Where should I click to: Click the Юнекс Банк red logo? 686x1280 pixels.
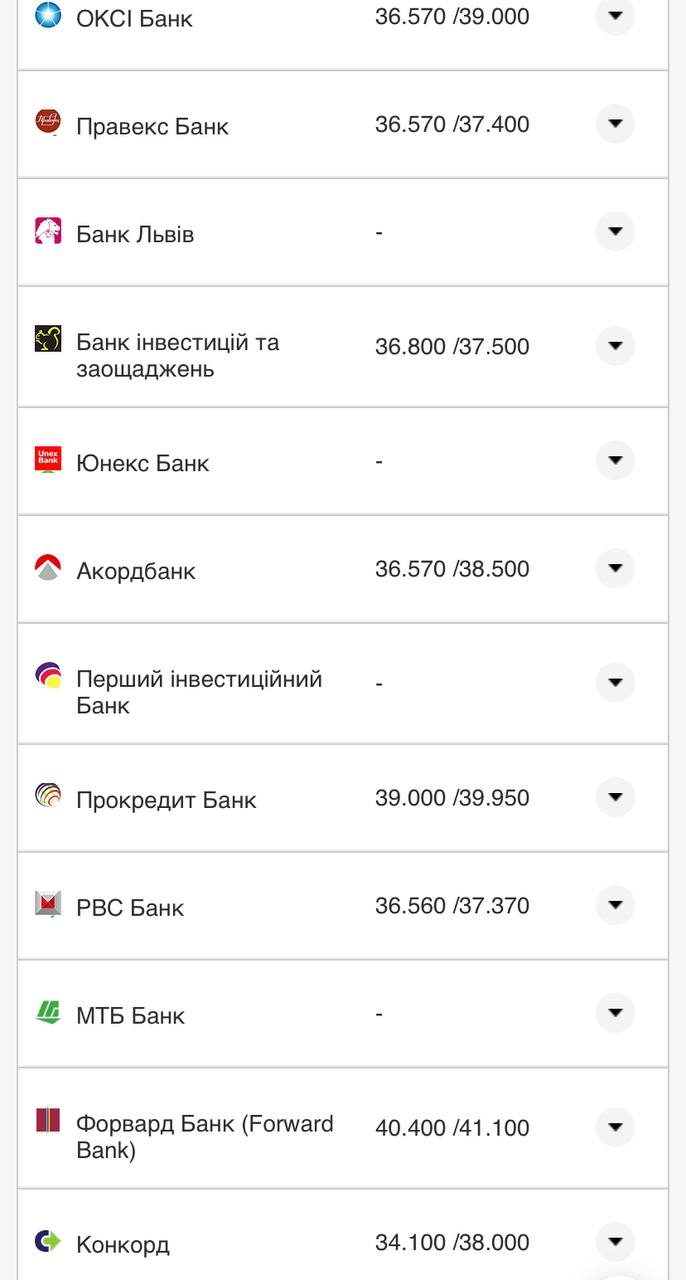(48, 460)
